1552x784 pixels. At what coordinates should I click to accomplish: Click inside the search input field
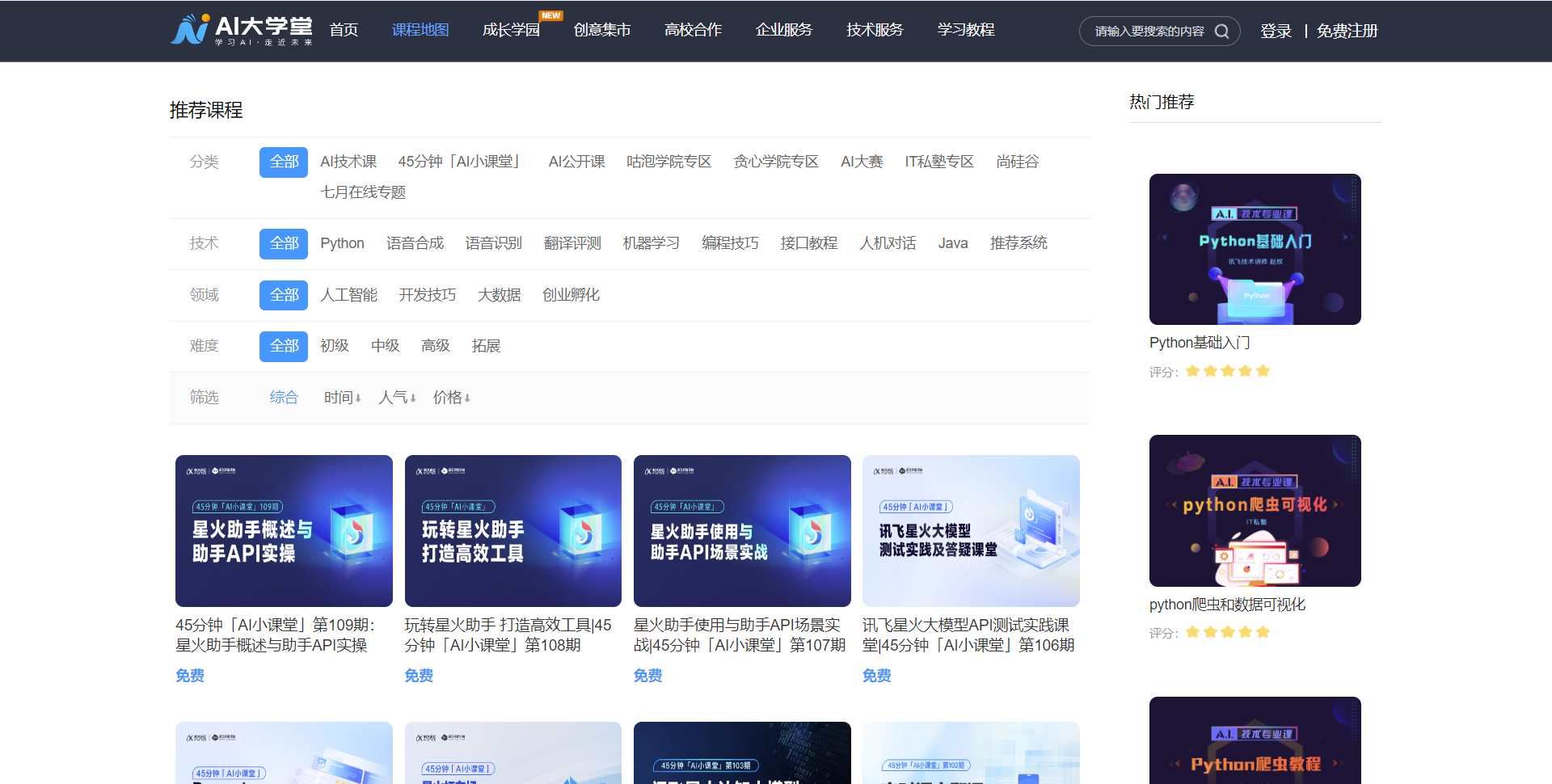[x=1148, y=32]
